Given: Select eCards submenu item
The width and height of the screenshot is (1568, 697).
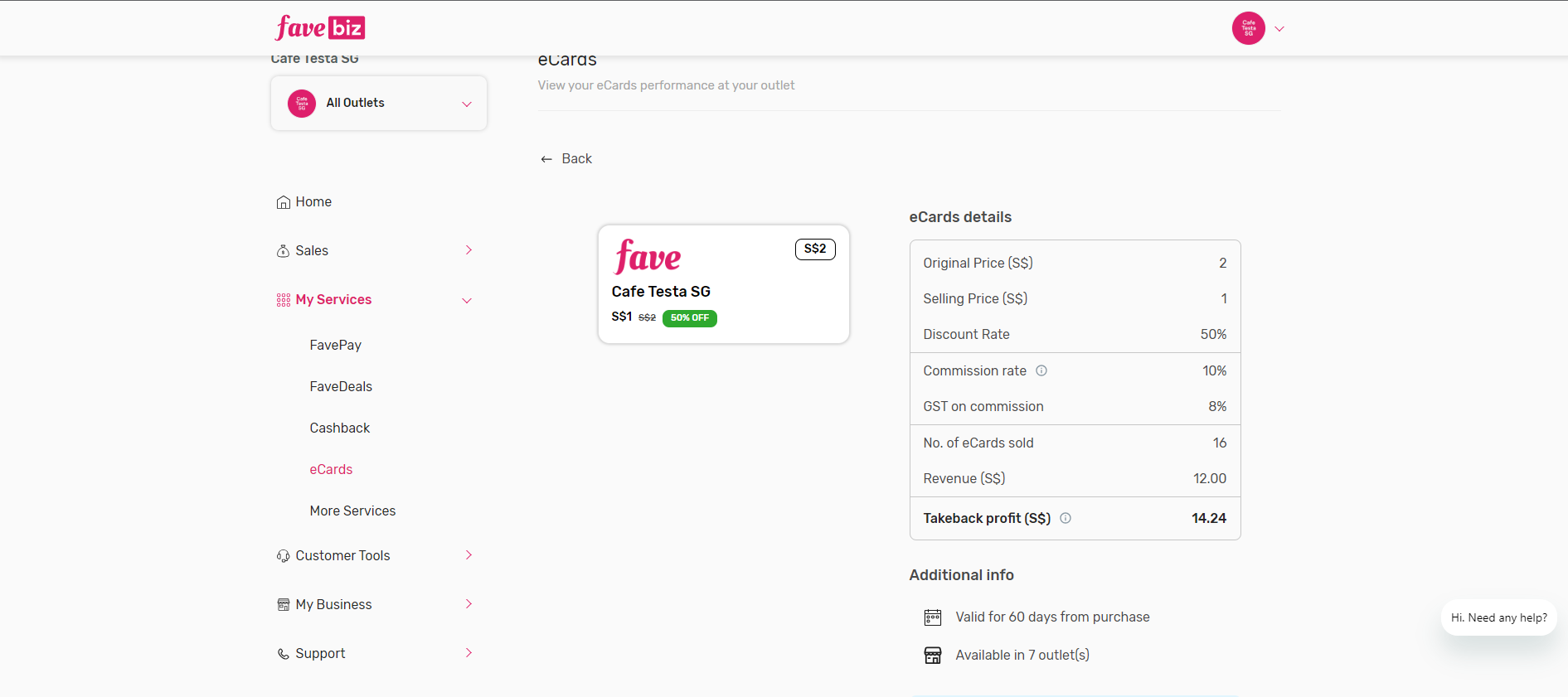Looking at the screenshot, I should pos(331,469).
